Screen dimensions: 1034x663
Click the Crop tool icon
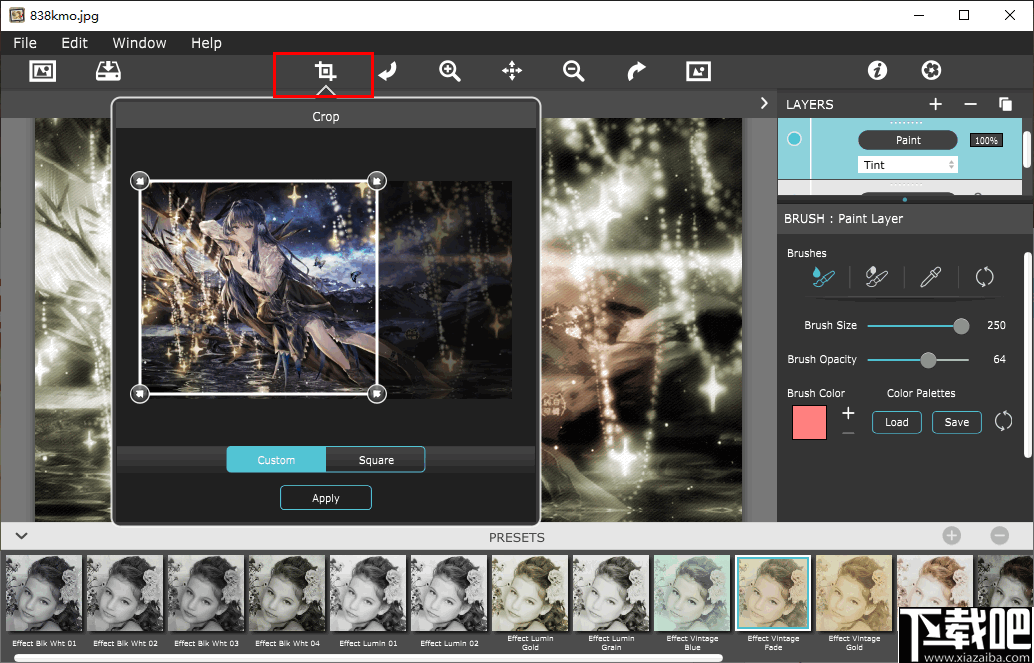[x=324, y=72]
